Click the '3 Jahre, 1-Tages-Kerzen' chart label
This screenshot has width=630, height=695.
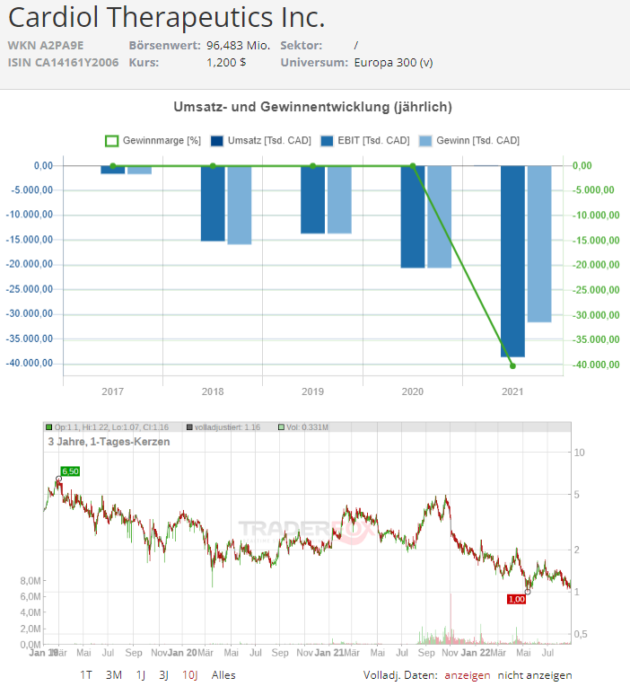[109, 442]
